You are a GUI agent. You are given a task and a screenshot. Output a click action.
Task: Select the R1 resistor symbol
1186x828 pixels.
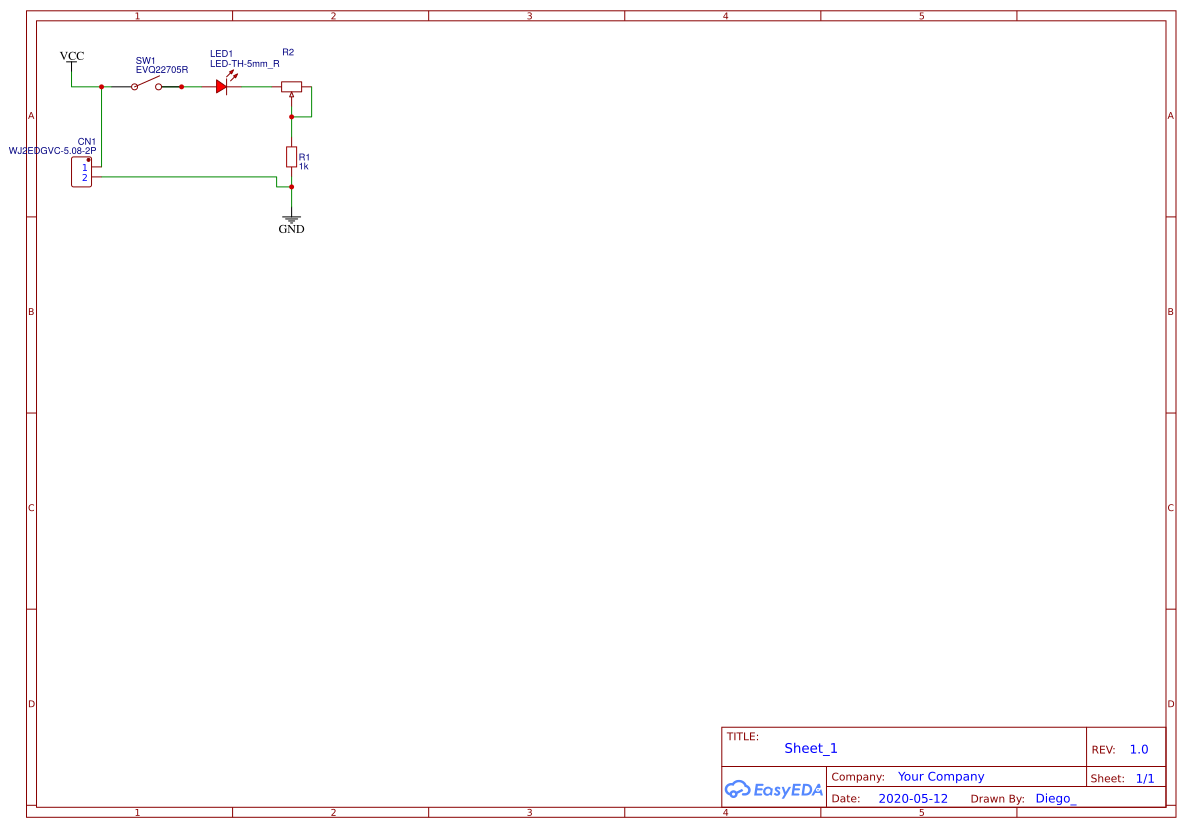(x=291, y=157)
